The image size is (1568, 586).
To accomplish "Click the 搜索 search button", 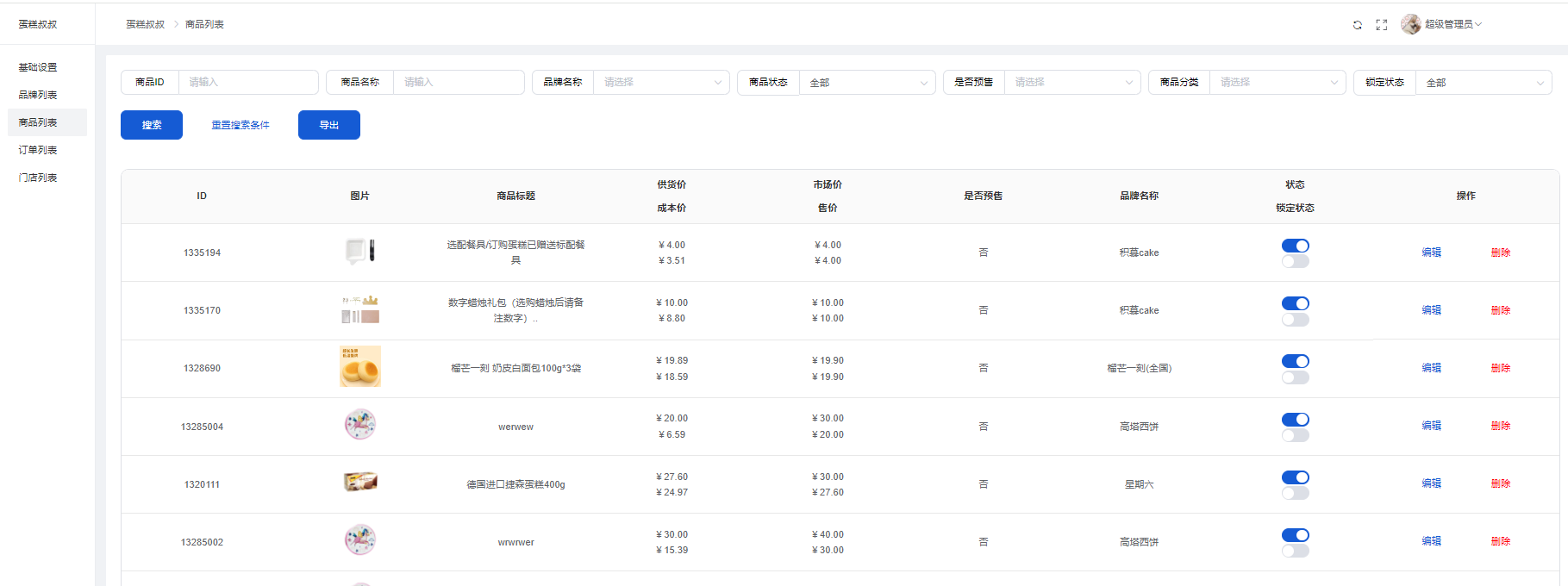I will (152, 125).
